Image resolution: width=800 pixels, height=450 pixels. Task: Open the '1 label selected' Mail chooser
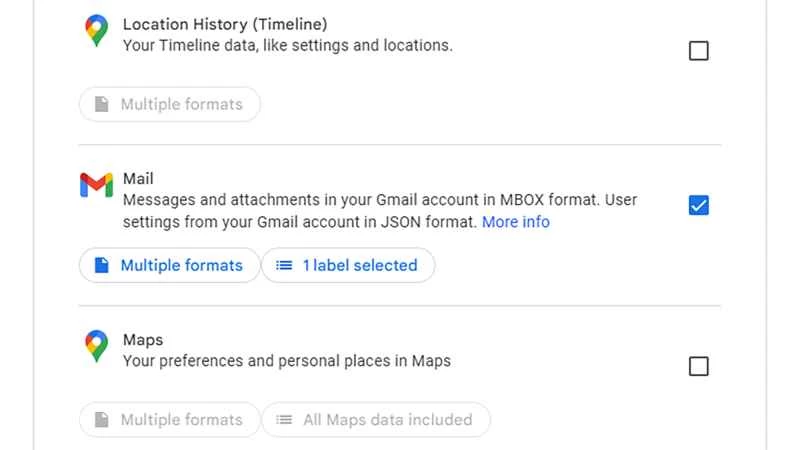pyautogui.click(x=348, y=265)
